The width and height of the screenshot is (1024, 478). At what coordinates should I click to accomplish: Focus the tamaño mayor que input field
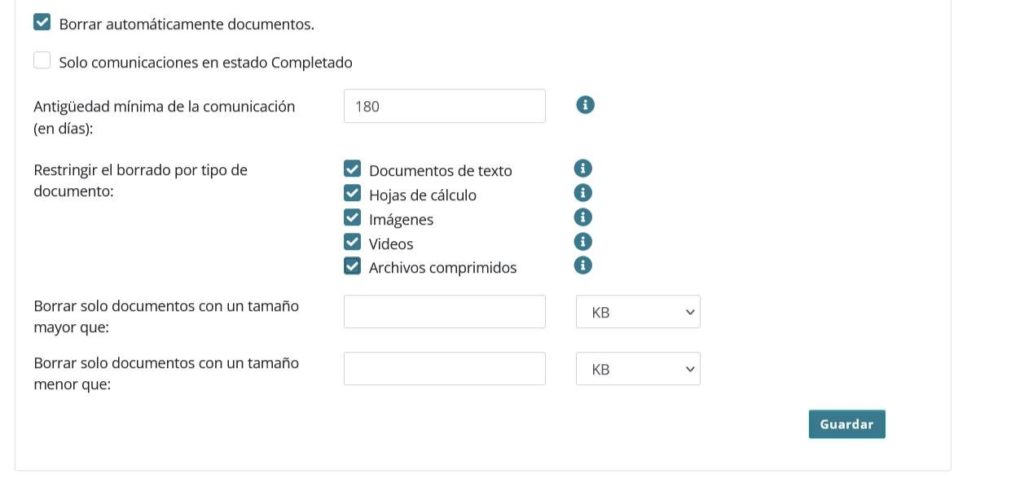tap(444, 311)
